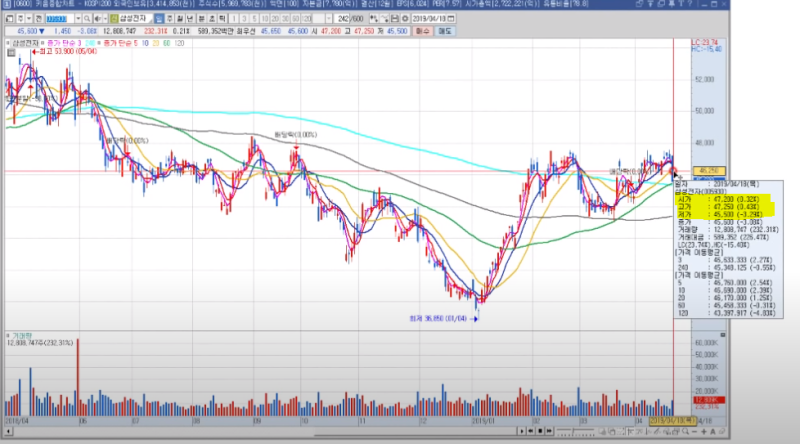The width and height of the screenshot is (800, 444).
Task: Click the speaker icon in the toolbar
Action: click(x=98, y=18)
